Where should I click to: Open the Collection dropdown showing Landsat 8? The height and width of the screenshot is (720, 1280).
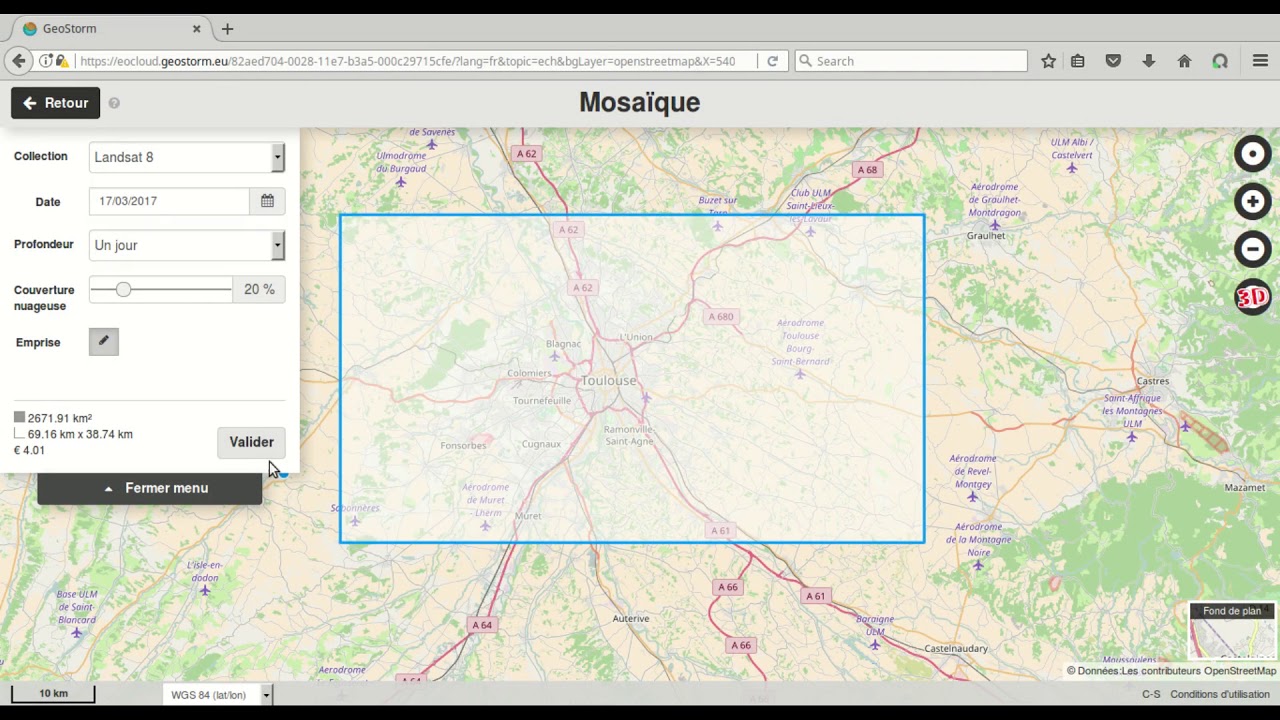pos(187,157)
